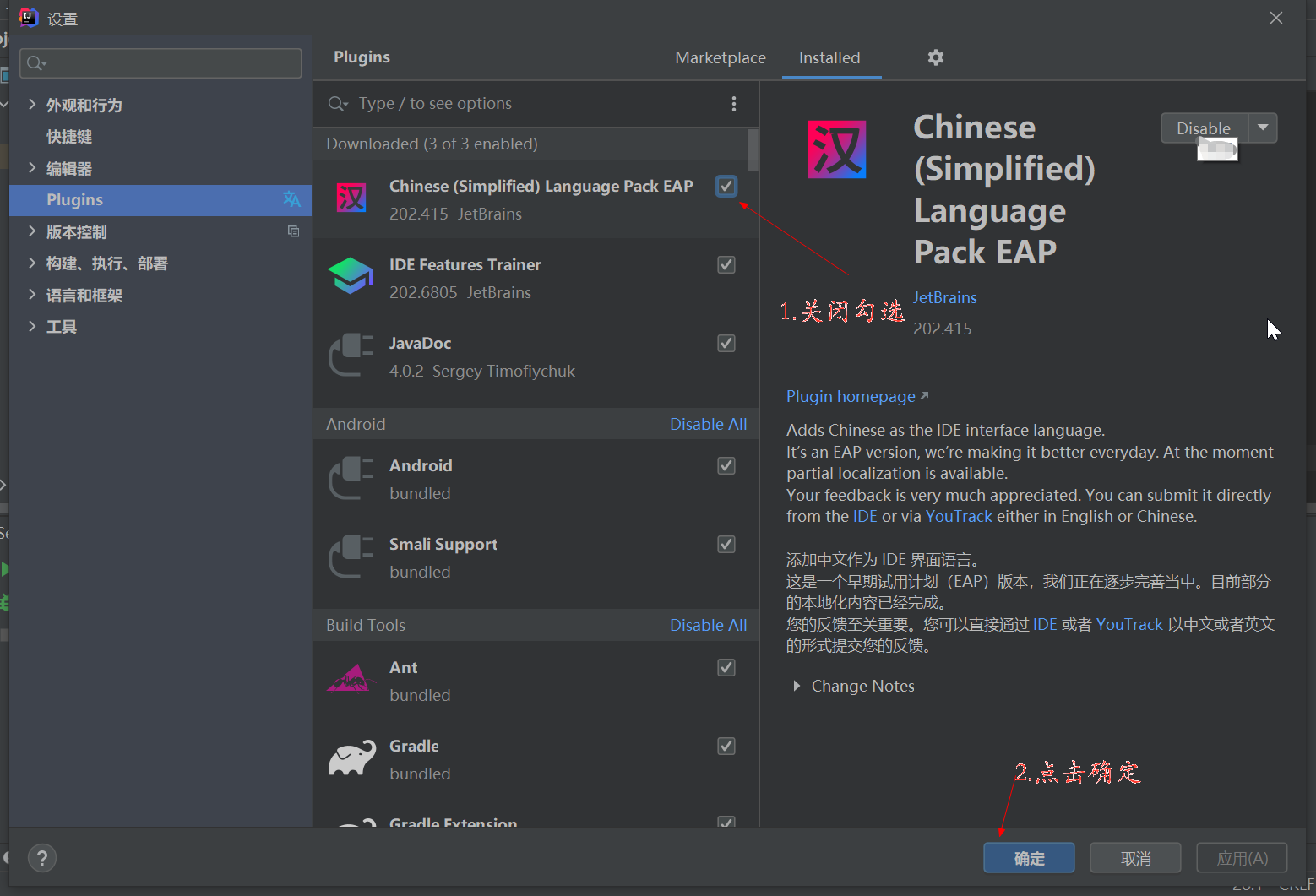Open the Disable button dropdown arrow
This screenshot has height=896, width=1316.
pos(1263,128)
